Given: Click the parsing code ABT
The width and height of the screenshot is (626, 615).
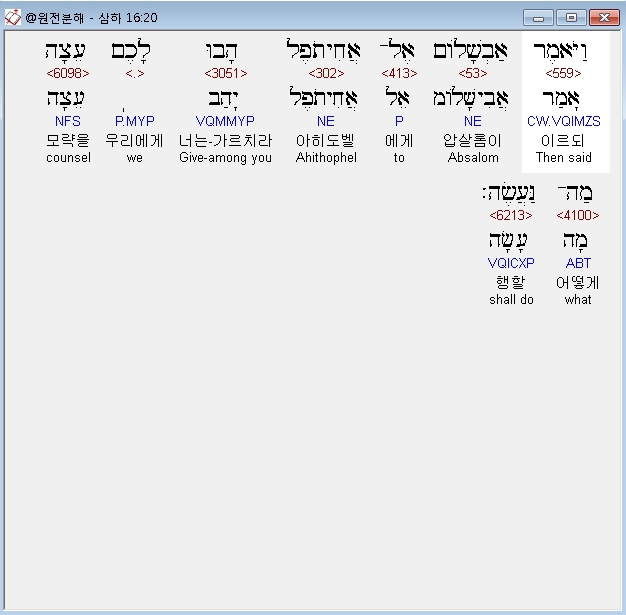Looking at the screenshot, I should (578, 263).
